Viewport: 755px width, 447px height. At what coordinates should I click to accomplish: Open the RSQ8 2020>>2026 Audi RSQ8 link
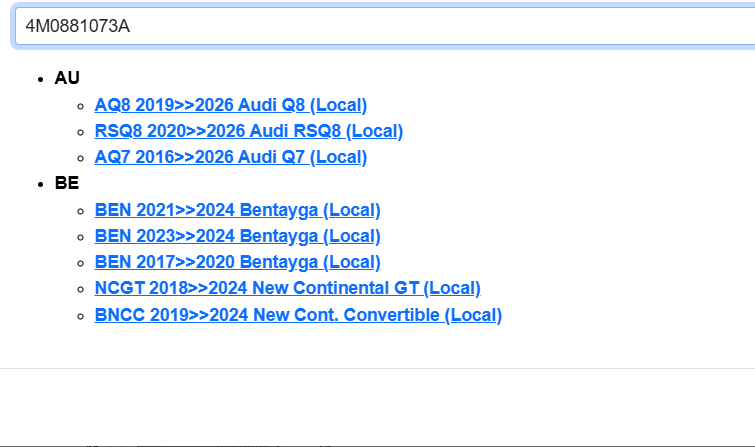pyautogui.click(x=248, y=131)
